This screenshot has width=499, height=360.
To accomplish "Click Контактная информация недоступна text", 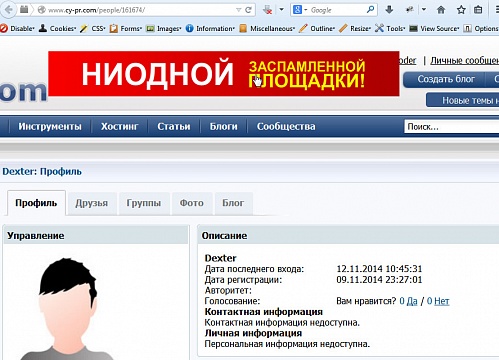I will tap(282, 322).
